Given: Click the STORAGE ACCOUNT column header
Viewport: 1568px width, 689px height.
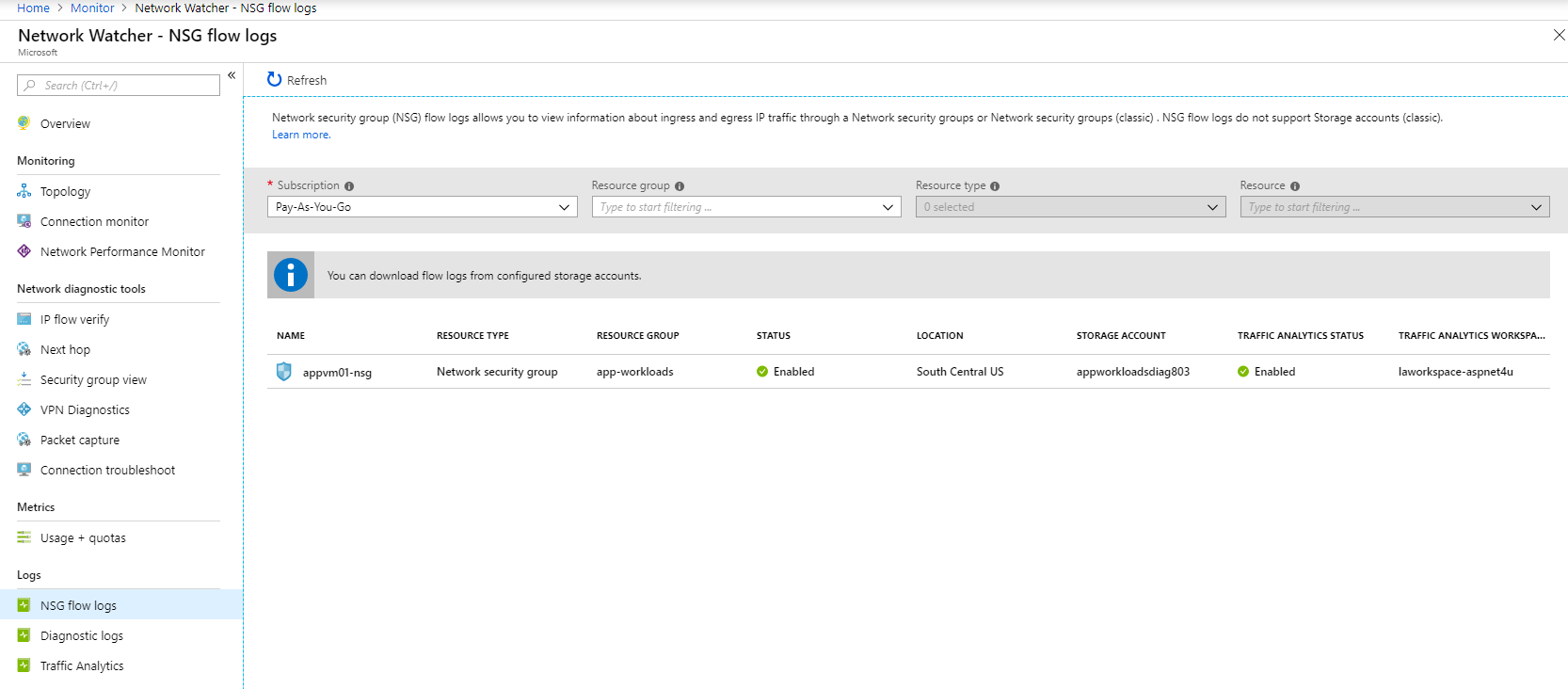Looking at the screenshot, I should point(1121,335).
